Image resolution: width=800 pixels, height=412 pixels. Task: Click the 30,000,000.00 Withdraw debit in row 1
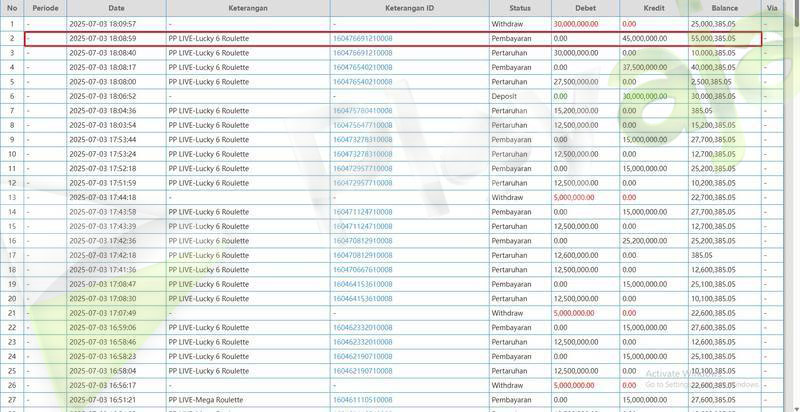[x=576, y=23]
